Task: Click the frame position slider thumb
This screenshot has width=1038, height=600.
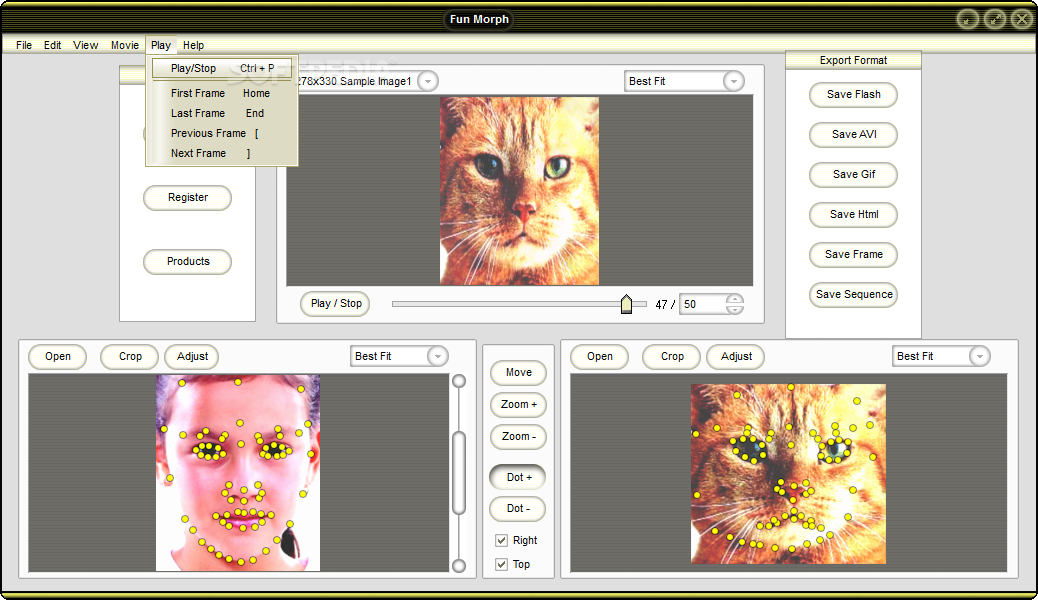Action: [x=626, y=304]
